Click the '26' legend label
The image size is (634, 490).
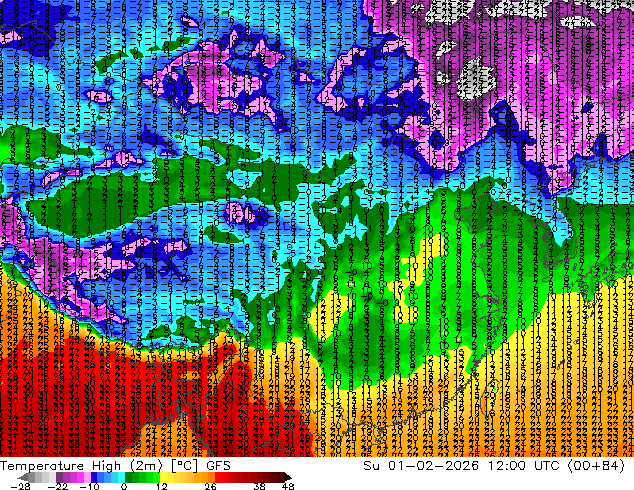[210, 486]
